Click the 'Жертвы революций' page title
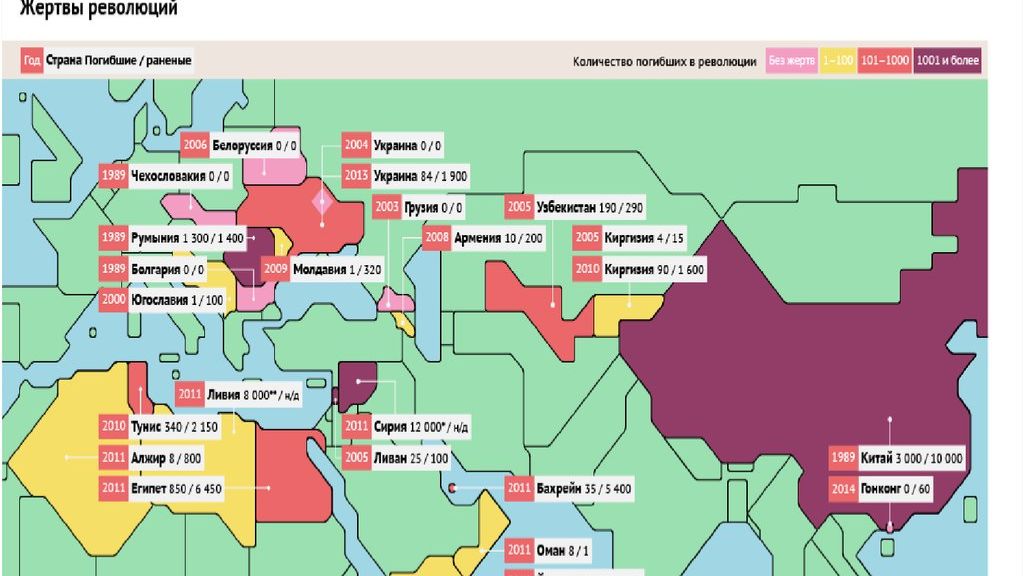This screenshot has height=576, width=1024. tap(99, 8)
